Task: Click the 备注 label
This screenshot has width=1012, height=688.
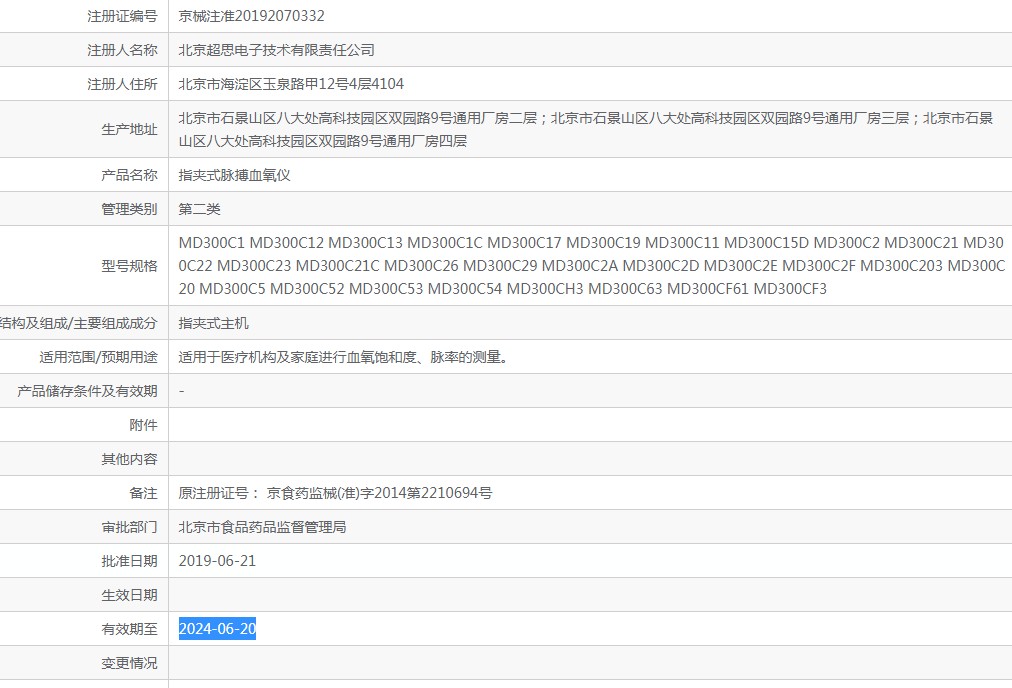Action: (x=143, y=494)
